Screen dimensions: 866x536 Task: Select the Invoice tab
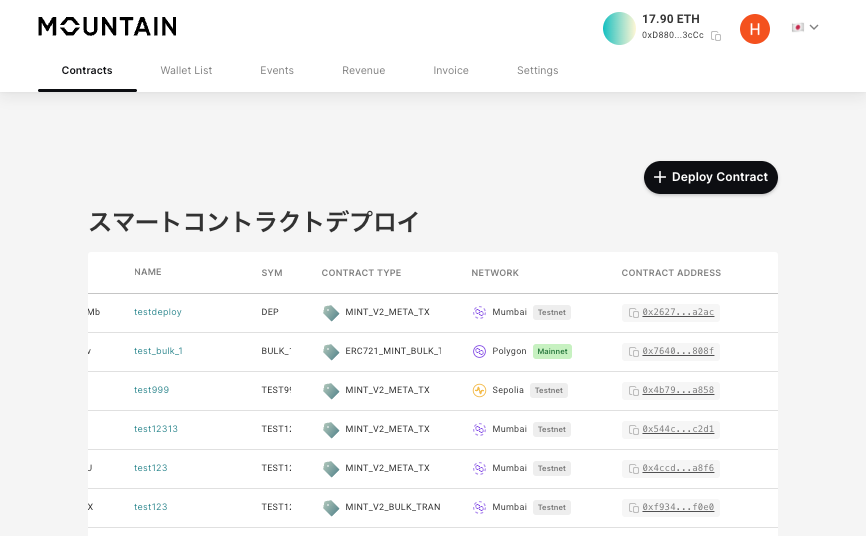click(x=451, y=71)
